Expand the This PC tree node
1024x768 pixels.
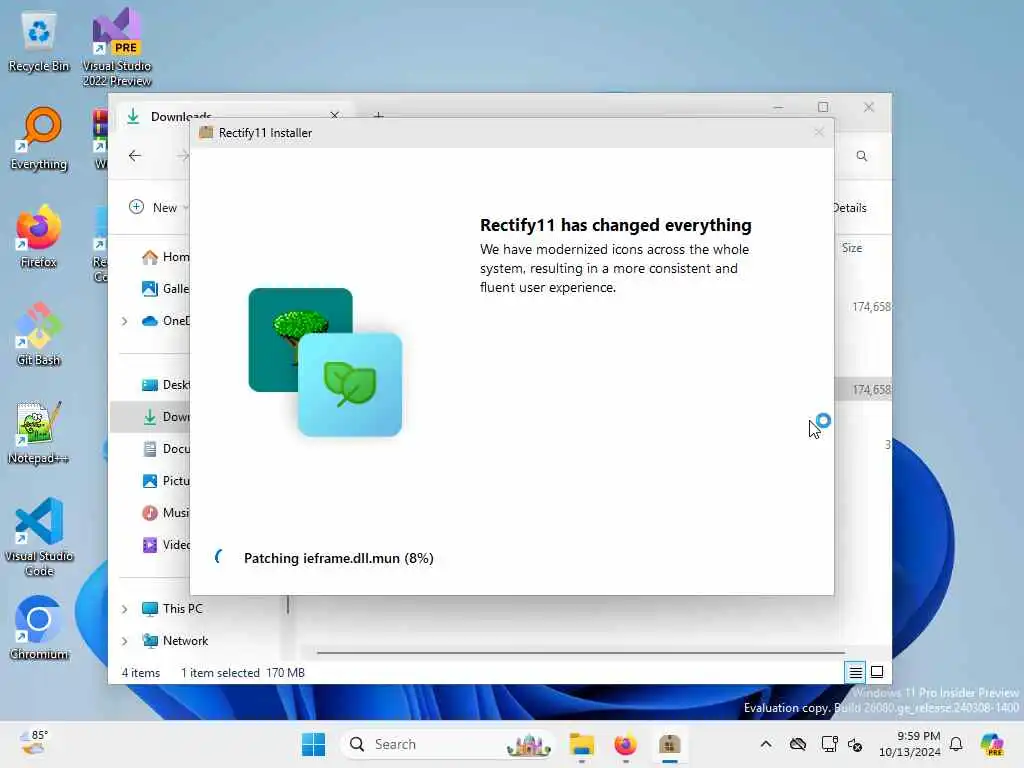124,609
